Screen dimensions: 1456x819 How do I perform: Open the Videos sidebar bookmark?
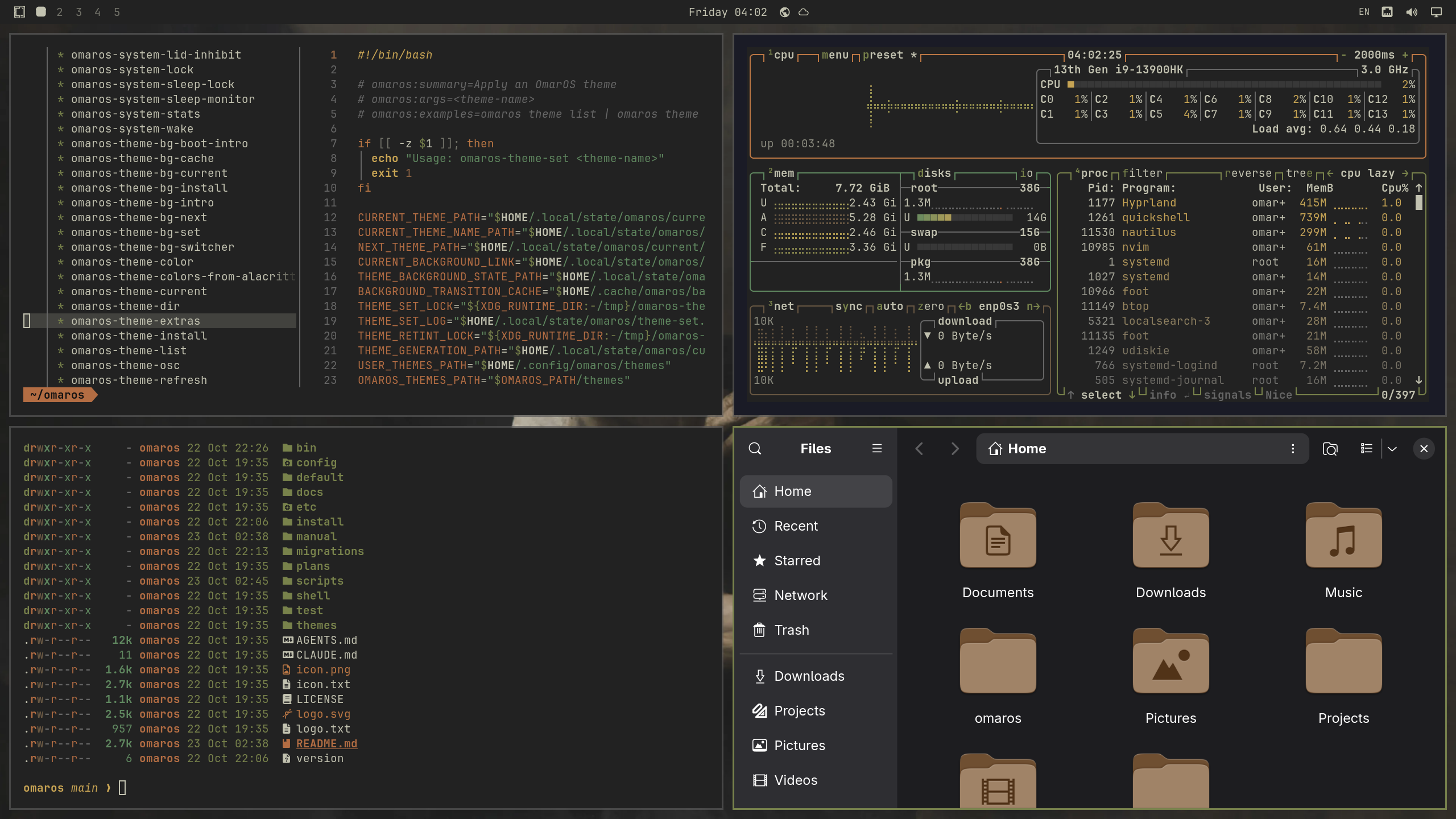pyautogui.click(x=816, y=780)
